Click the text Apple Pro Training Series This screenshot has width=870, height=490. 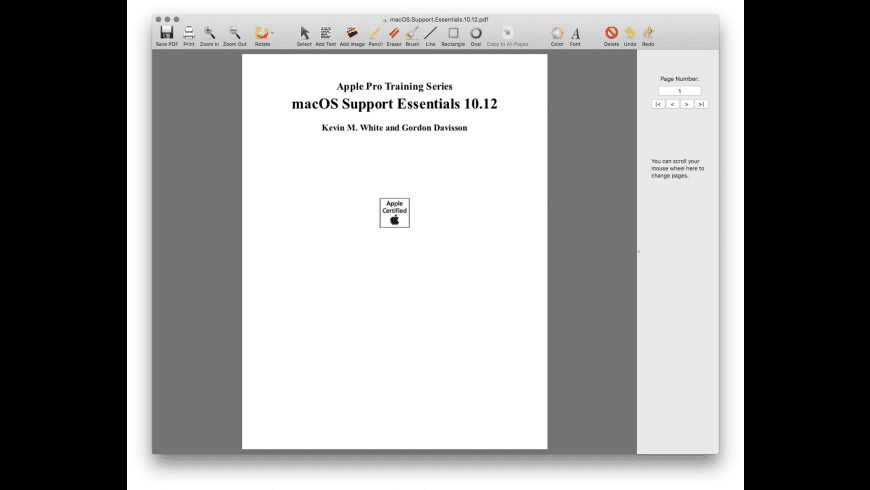(x=394, y=86)
